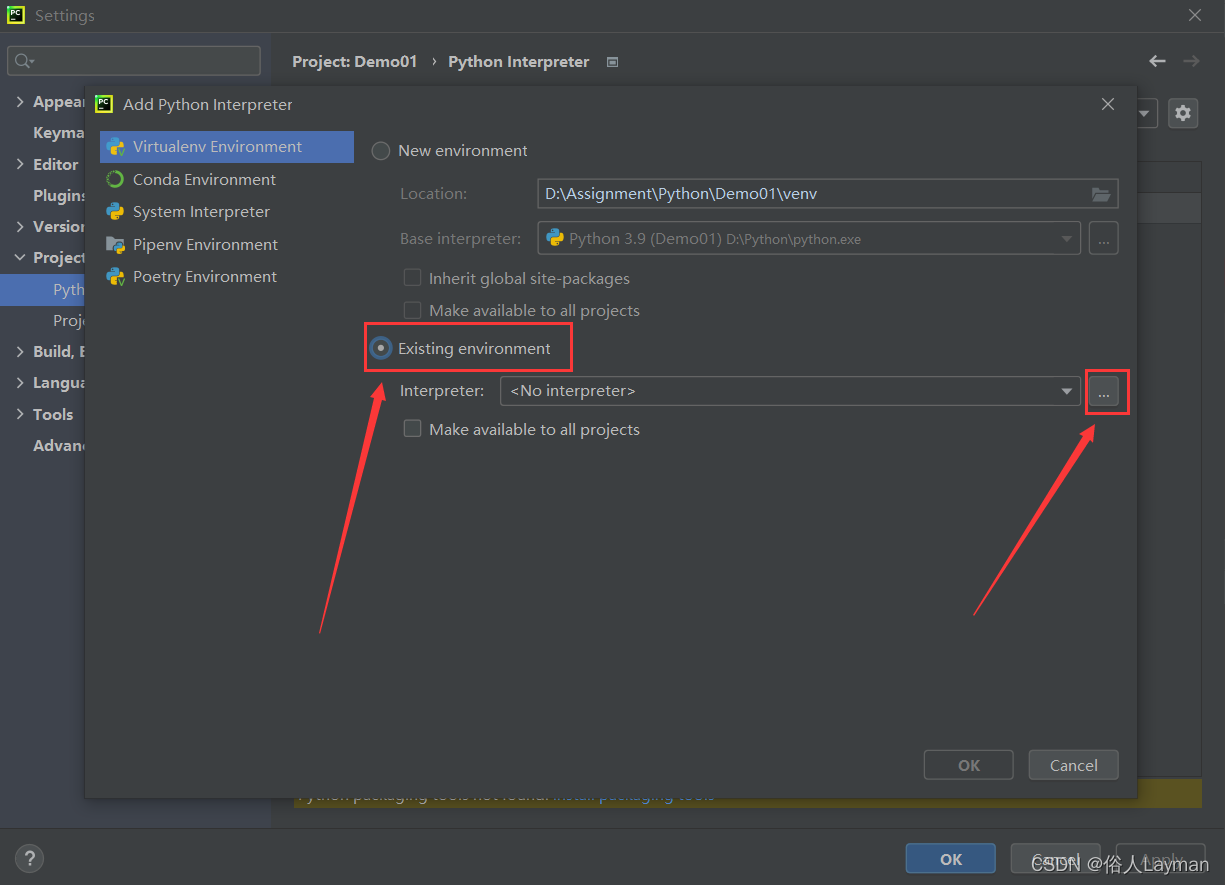The height and width of the screenshot is (885, 1225).
Task: Navigate forward with the right arrow in Settings
Action: click(x=1191, y=61)
